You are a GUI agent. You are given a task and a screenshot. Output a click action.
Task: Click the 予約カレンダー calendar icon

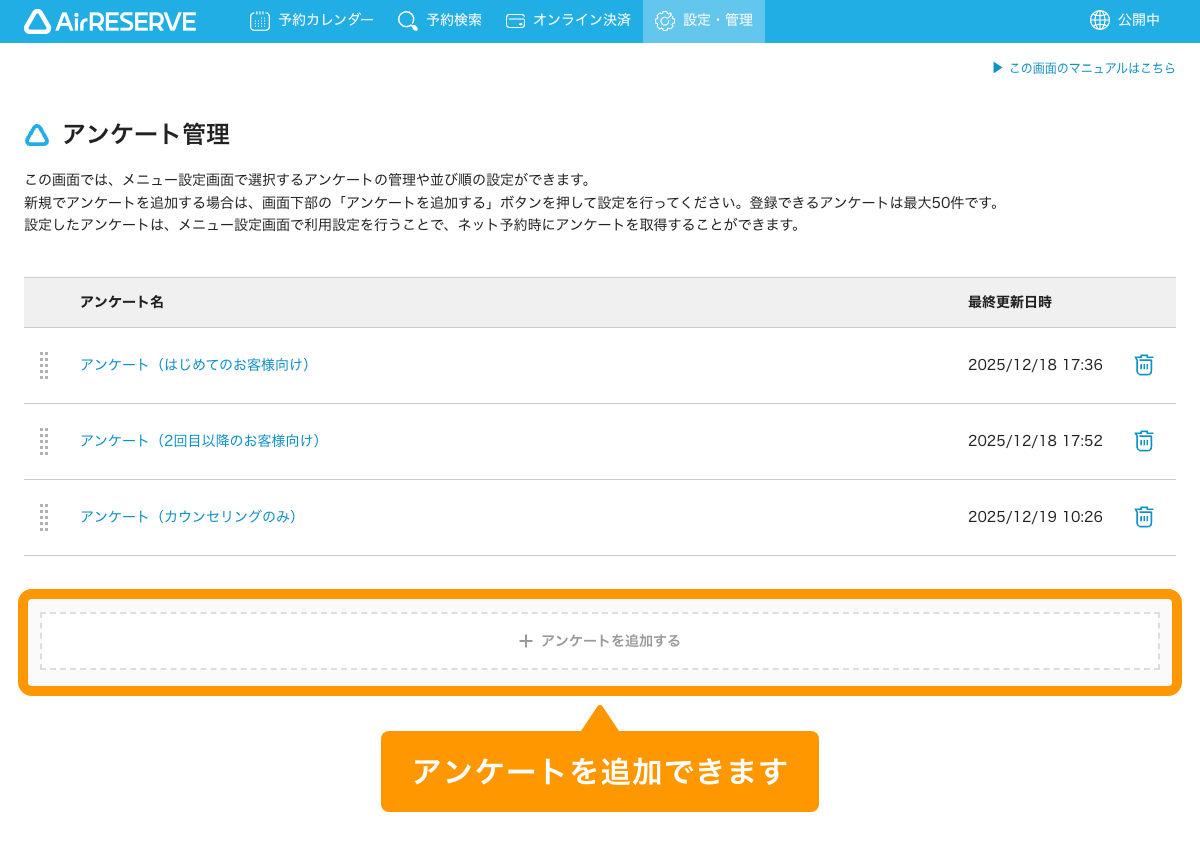coord(259,19)
